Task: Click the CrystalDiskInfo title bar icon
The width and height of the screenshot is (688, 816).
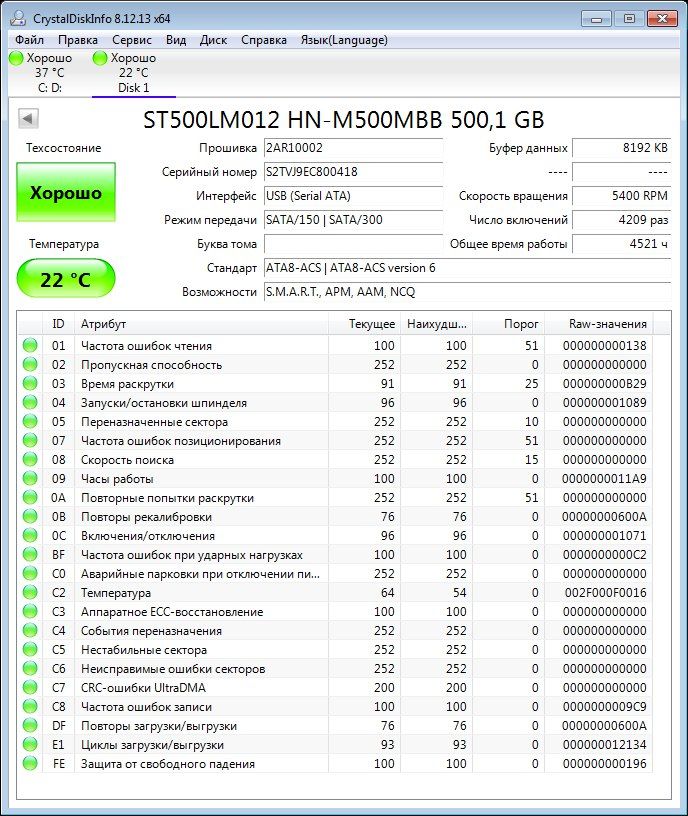Action: (18, 18)
